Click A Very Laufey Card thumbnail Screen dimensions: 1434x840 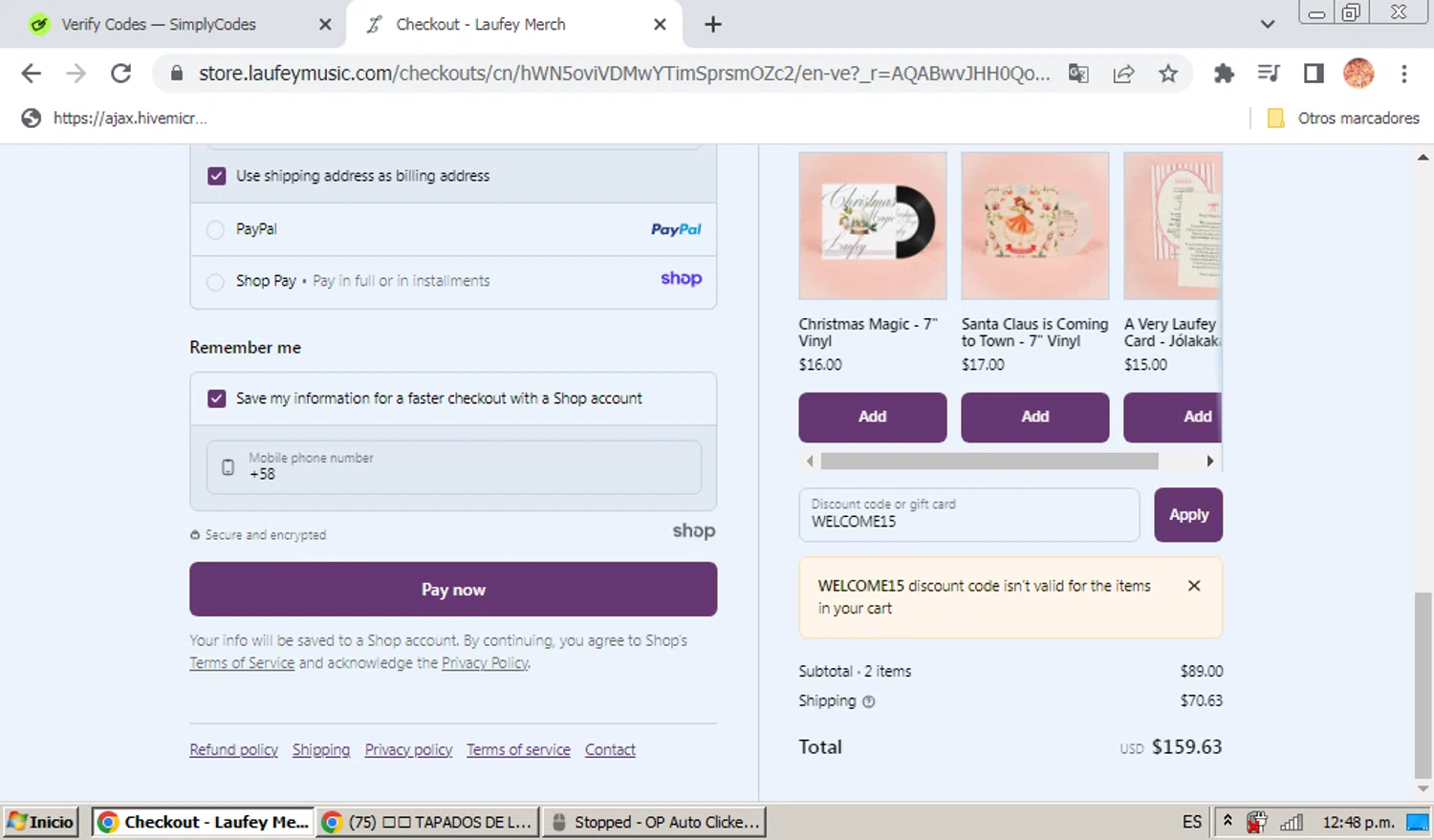tap(1173, 226)
